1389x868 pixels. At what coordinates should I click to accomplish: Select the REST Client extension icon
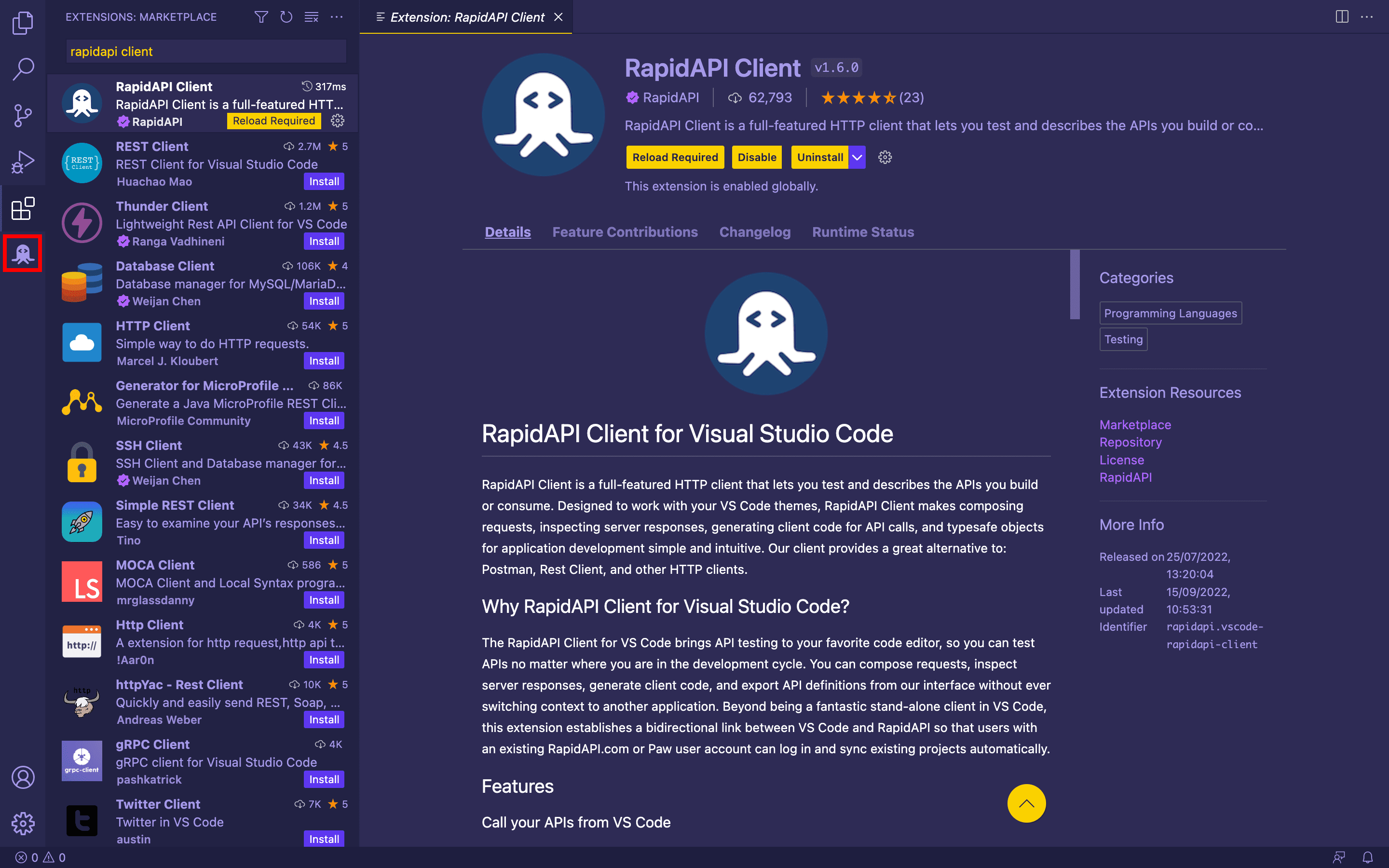pyautogui.click(x=82, y=163)
